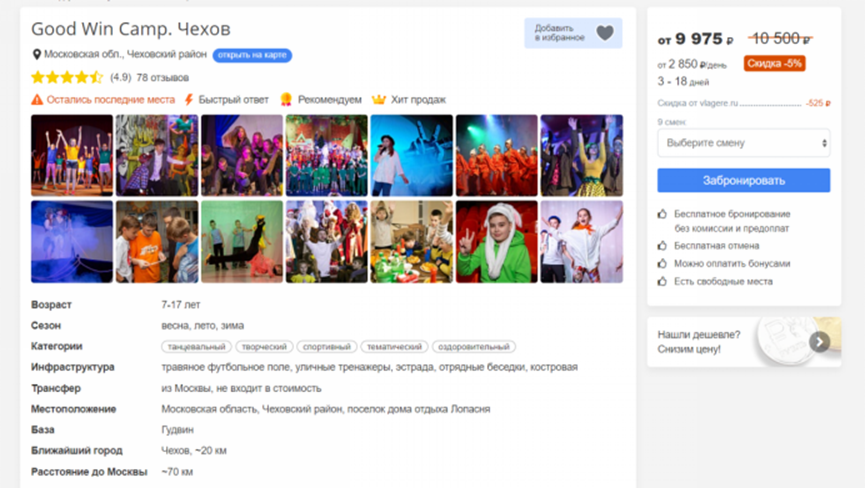
Task: Click the весна, лето, зима season value
Action: [202, 325]
